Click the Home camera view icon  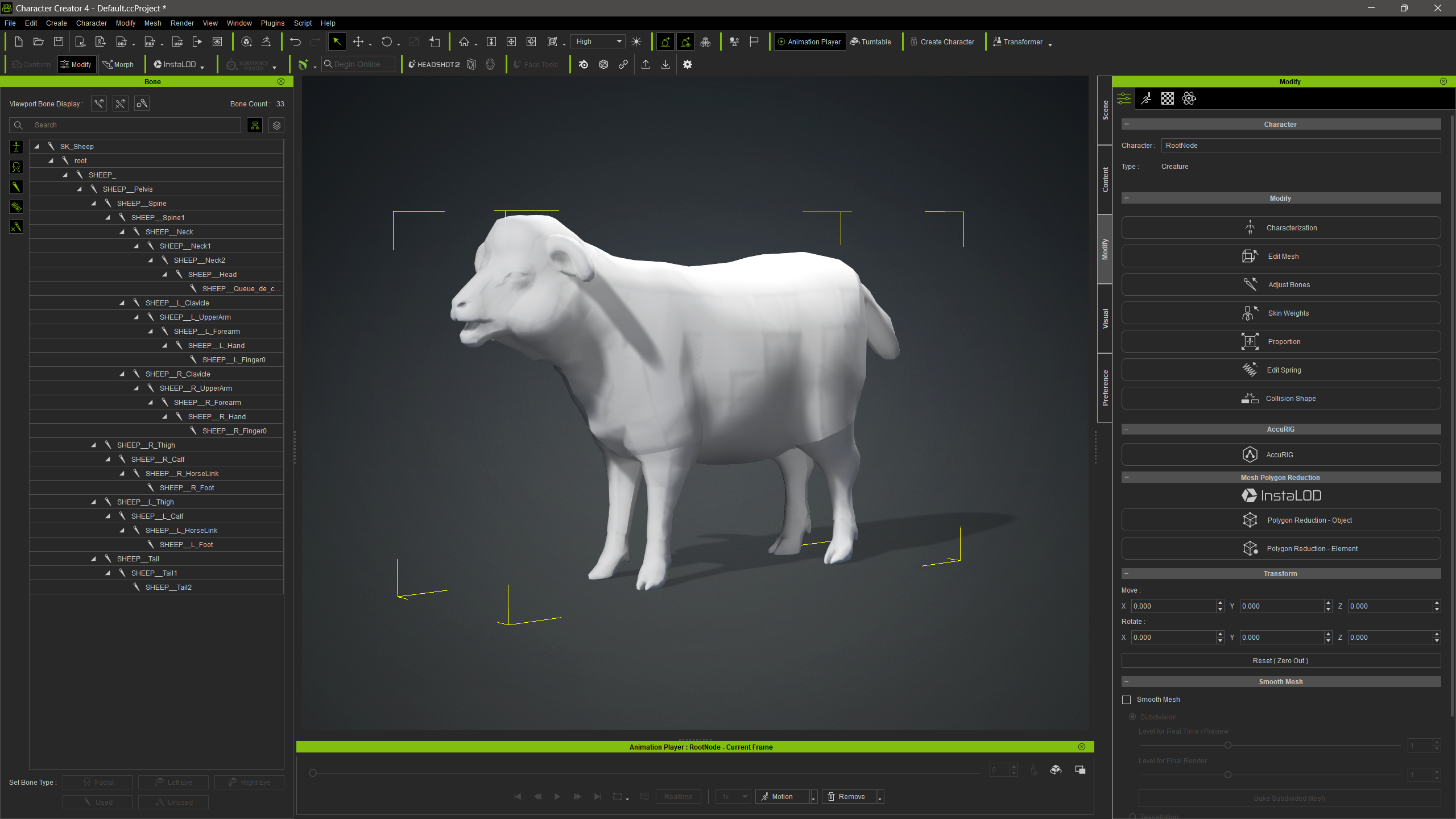pos(464,42)
